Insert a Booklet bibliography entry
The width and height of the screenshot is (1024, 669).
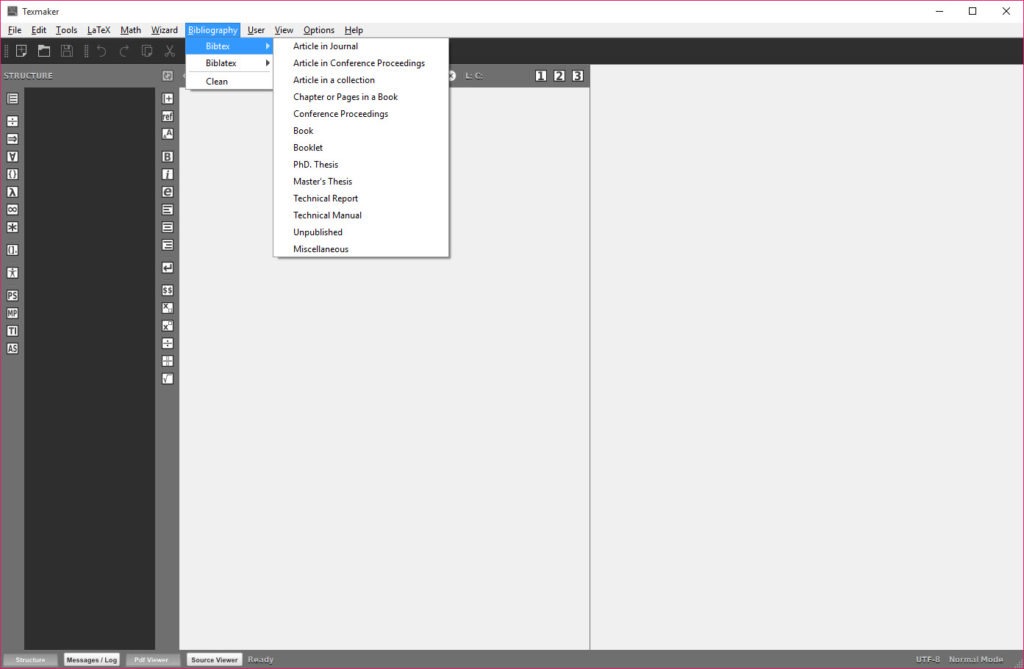[x=361, y=148]
